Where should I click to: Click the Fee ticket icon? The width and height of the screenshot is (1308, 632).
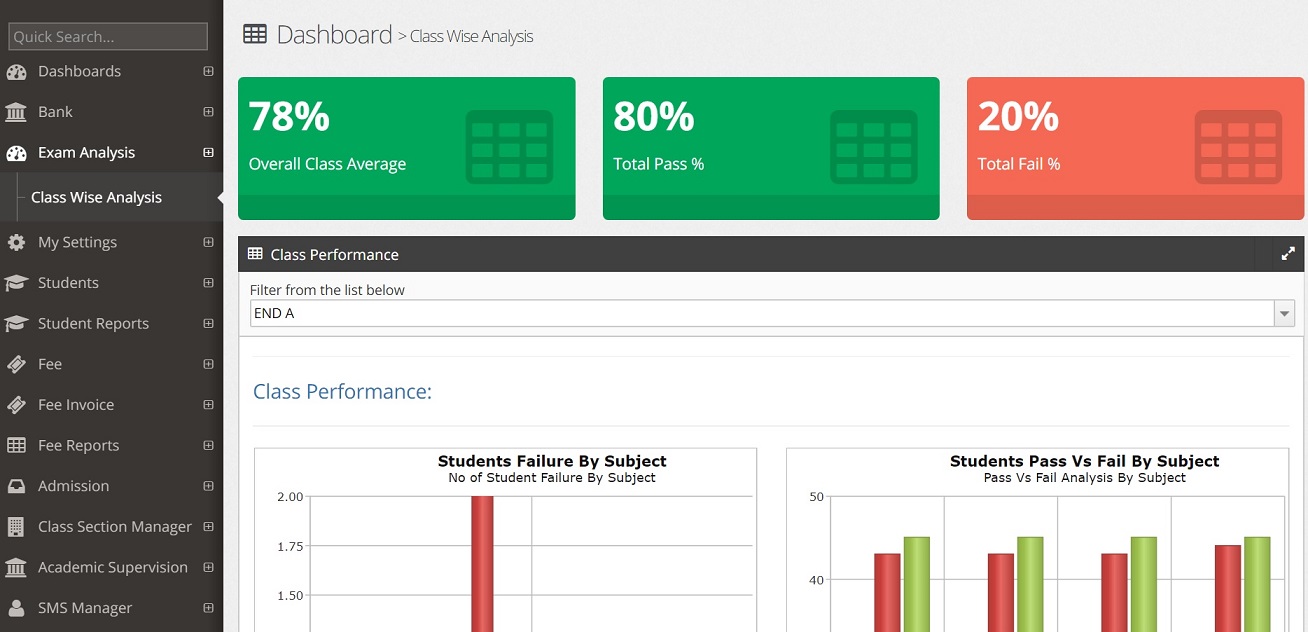[x=16, y=364]
